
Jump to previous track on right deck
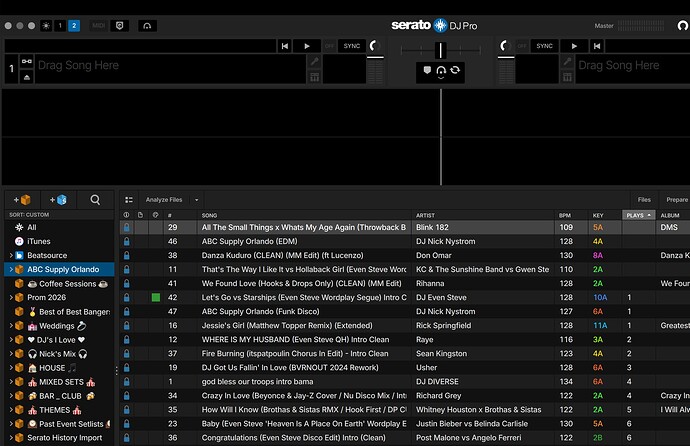597,46
